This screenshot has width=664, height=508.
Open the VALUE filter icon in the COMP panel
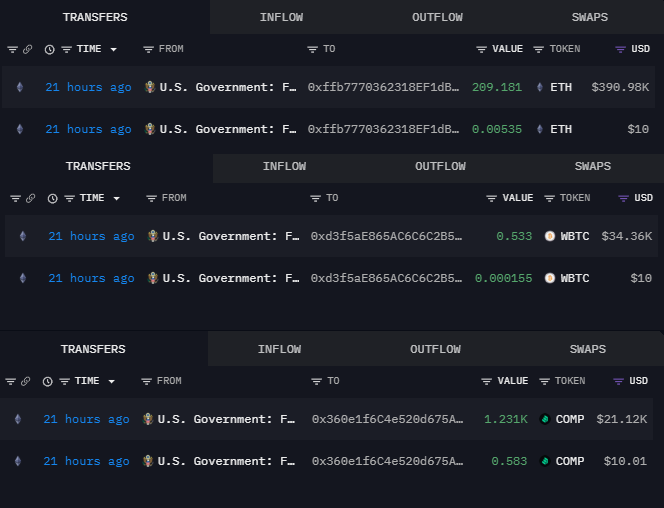point(487,382)
